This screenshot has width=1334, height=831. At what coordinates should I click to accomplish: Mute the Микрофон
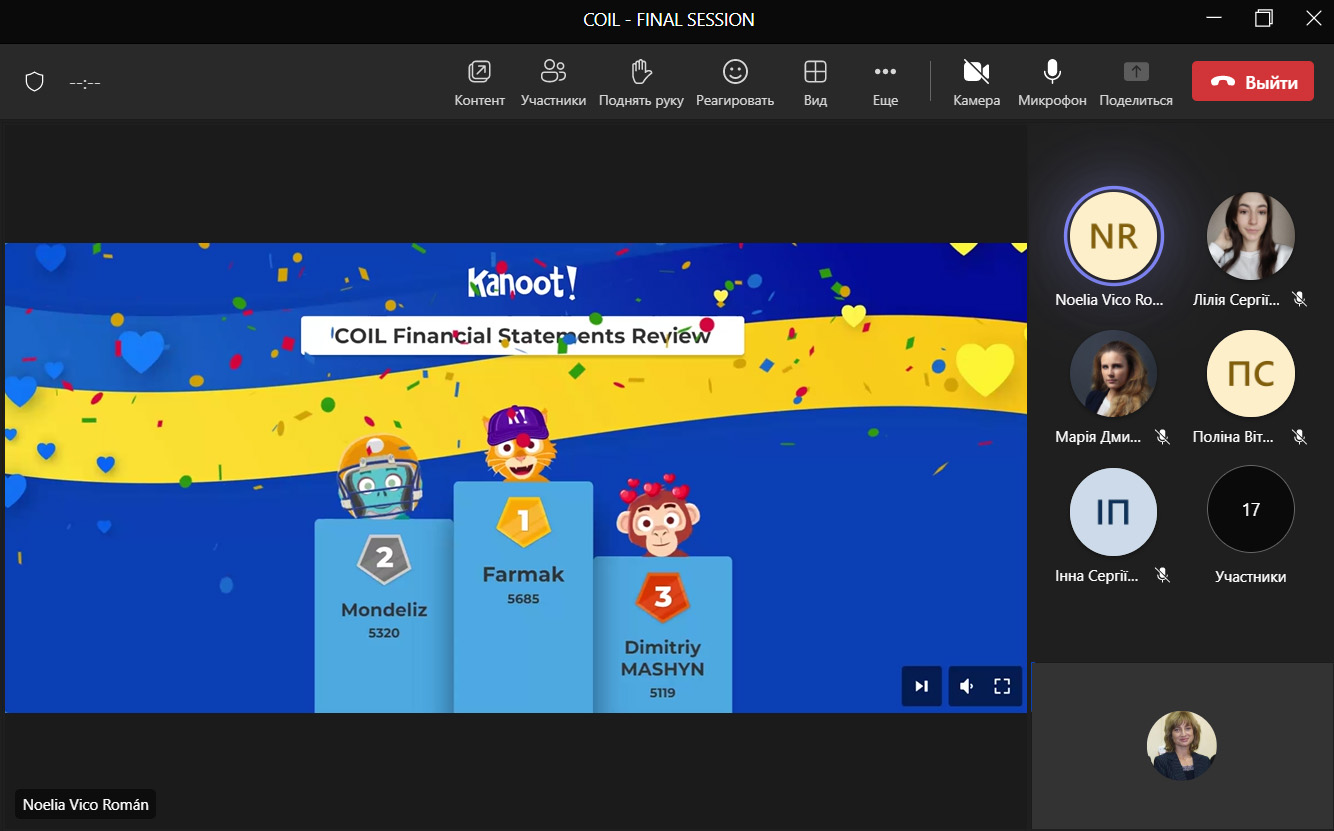[x=1052, y=82]
